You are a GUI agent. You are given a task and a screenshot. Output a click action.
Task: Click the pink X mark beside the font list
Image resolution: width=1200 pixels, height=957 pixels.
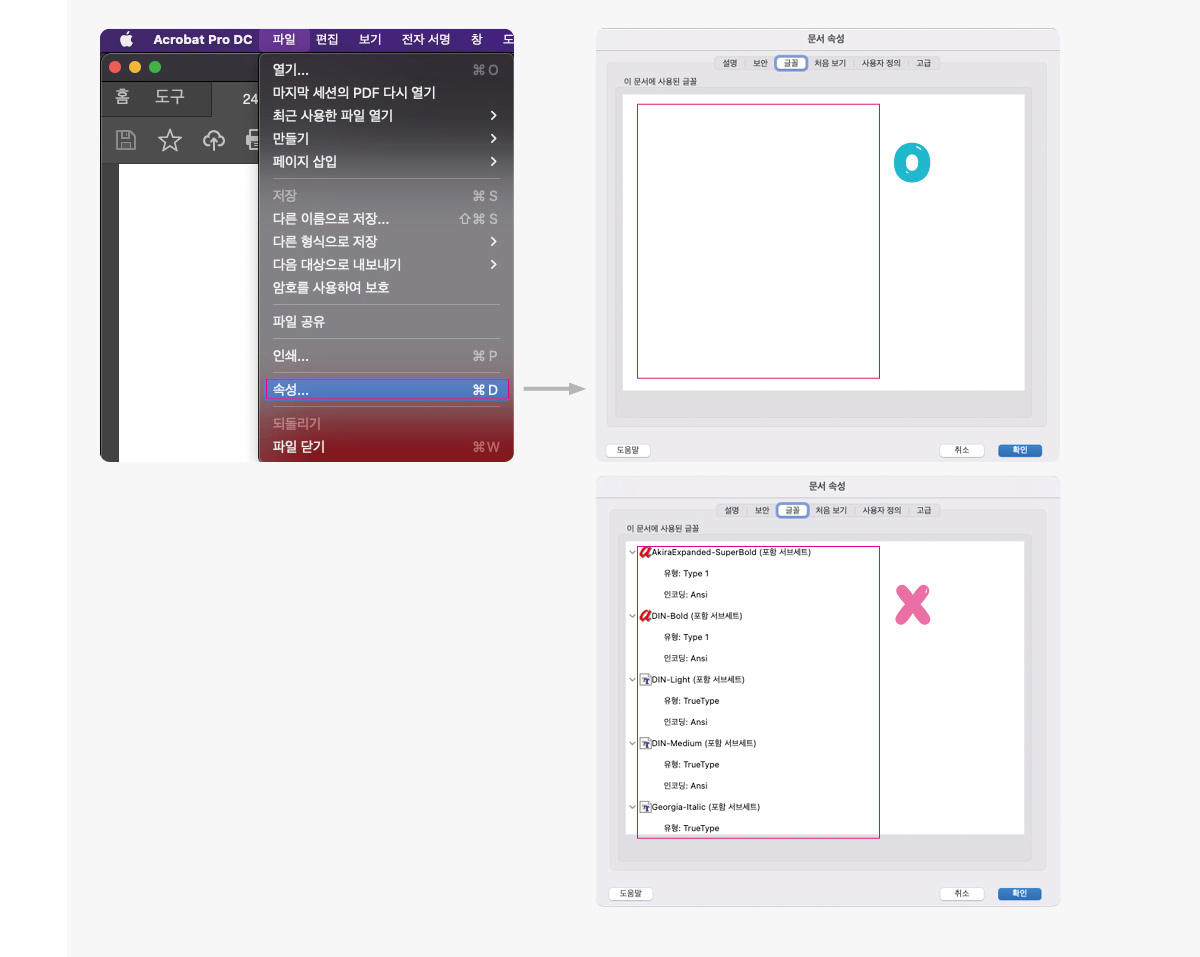912,605
